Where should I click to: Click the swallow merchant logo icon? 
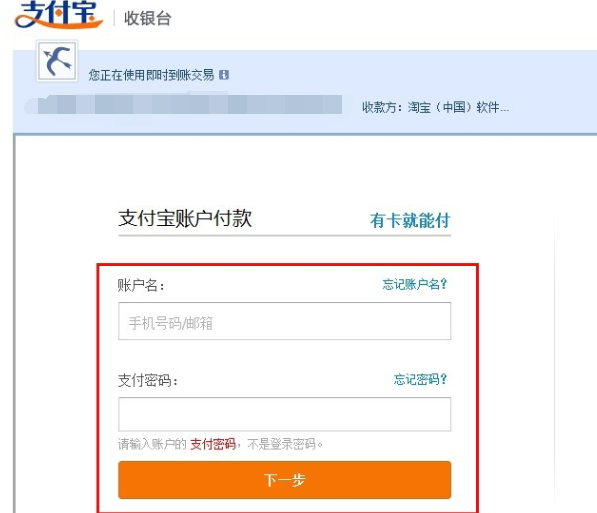pyautogui.click(x=57, y=61)
